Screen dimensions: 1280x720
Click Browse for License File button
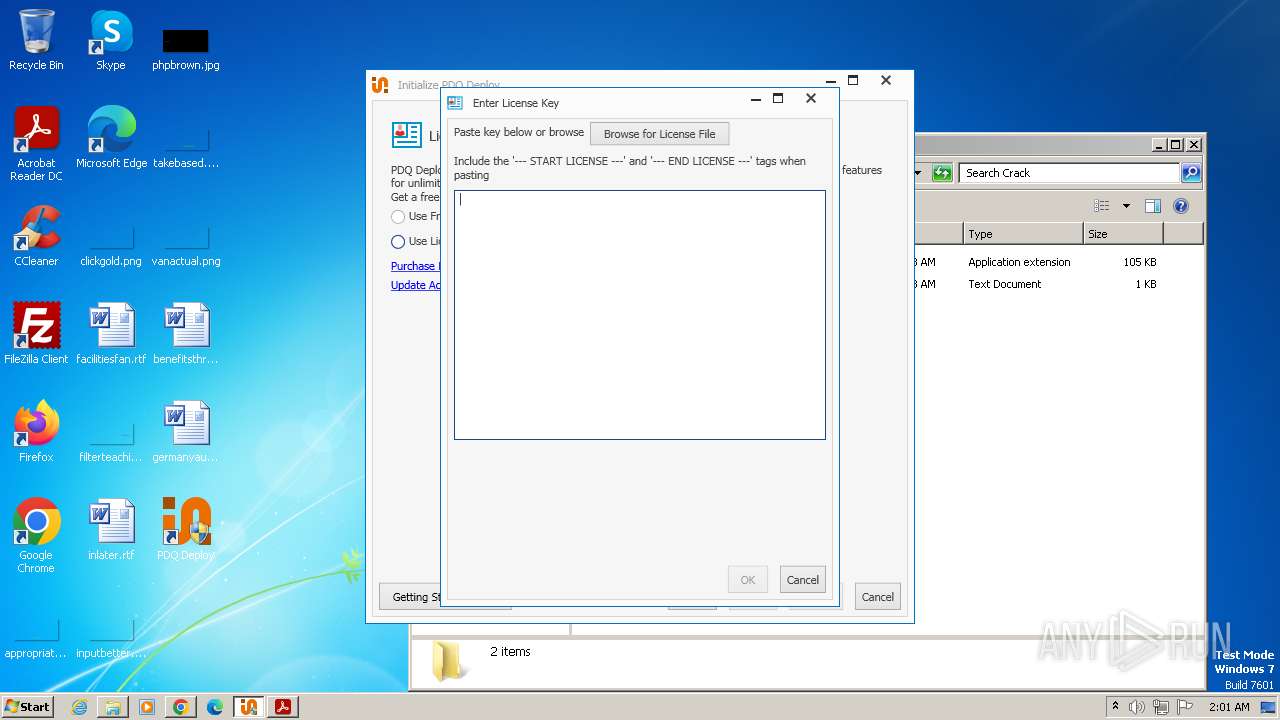[660, 134]
